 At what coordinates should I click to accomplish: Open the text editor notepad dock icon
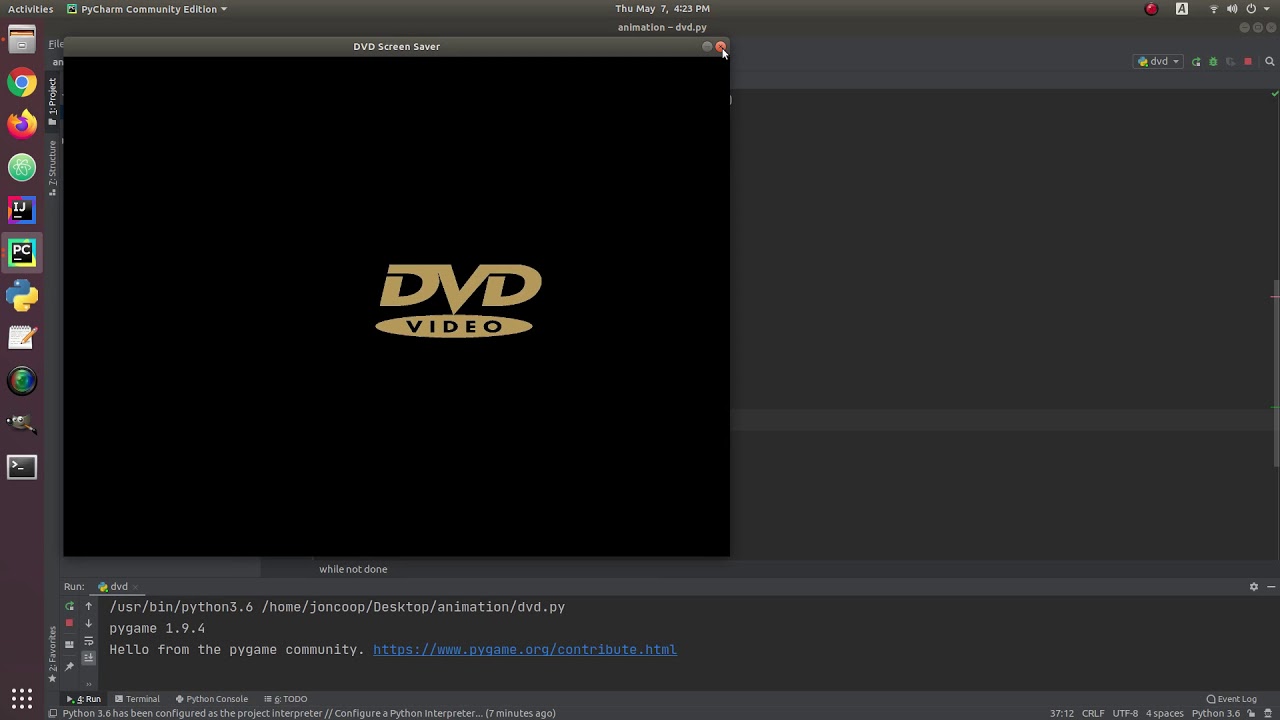(x=22, y=338)
